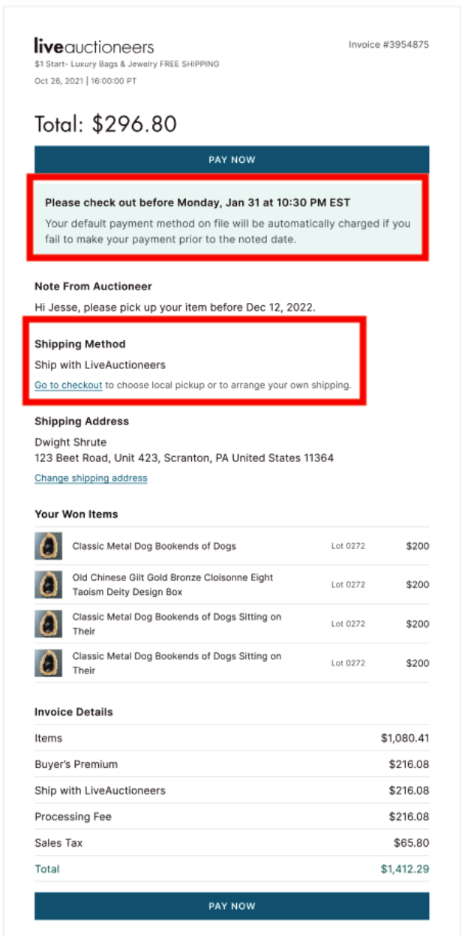Click the Sales Tax row
The height and width of the screenshot is (936, 465).
(232, 843)
